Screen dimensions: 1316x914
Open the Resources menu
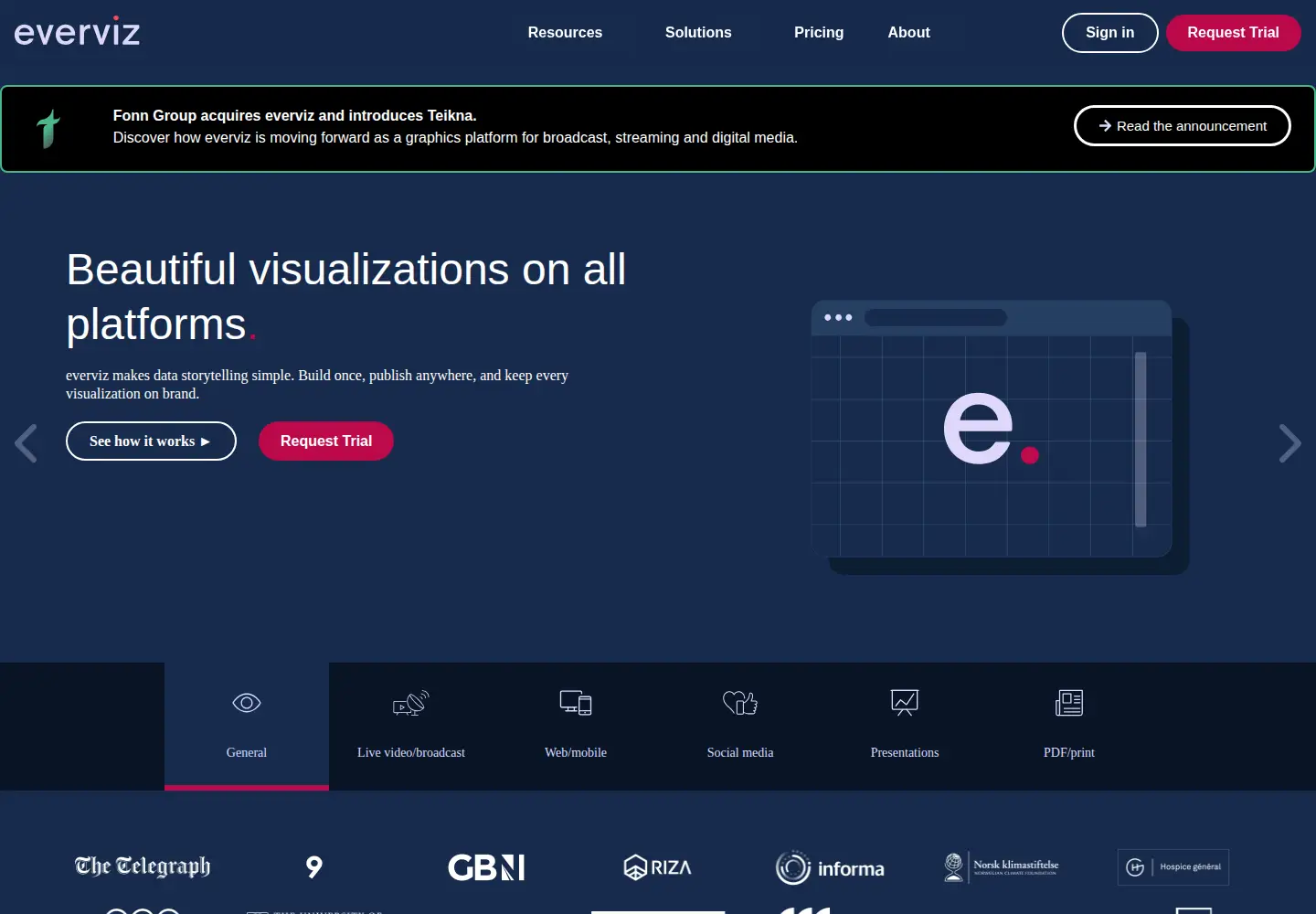tap(565, 33)
